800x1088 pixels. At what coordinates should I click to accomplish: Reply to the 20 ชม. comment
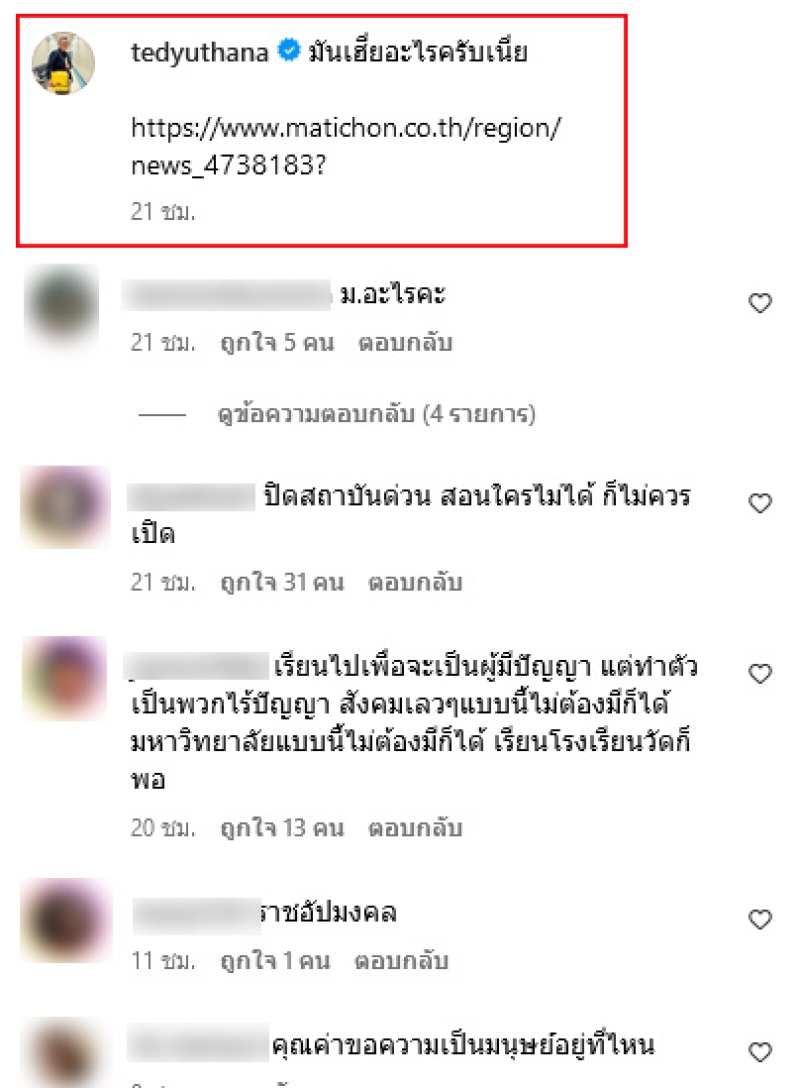[x=415, y=828]
